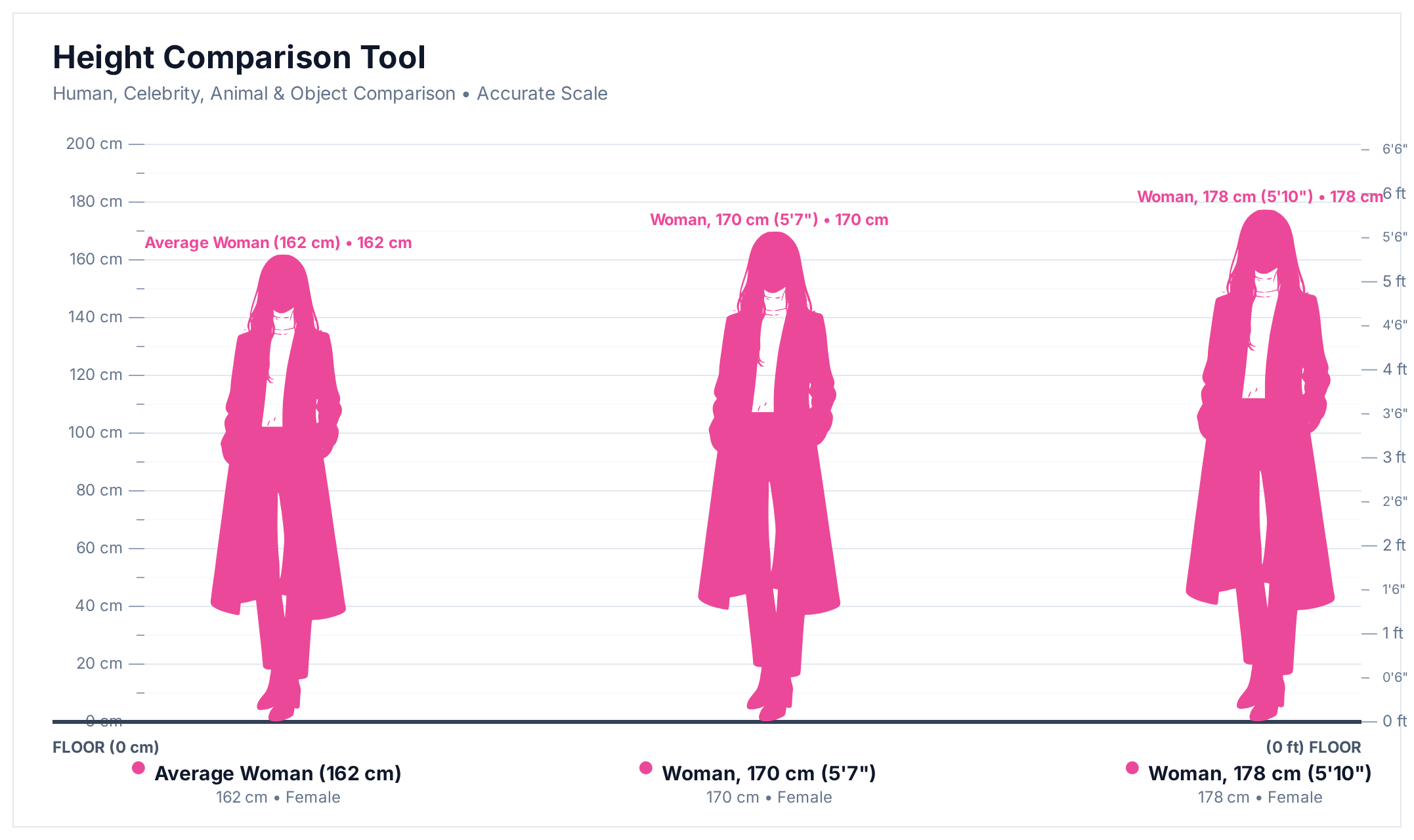Click the '160 cm' axis label
The width and height of the screenshot is (1414, 840).
[96, 259]
